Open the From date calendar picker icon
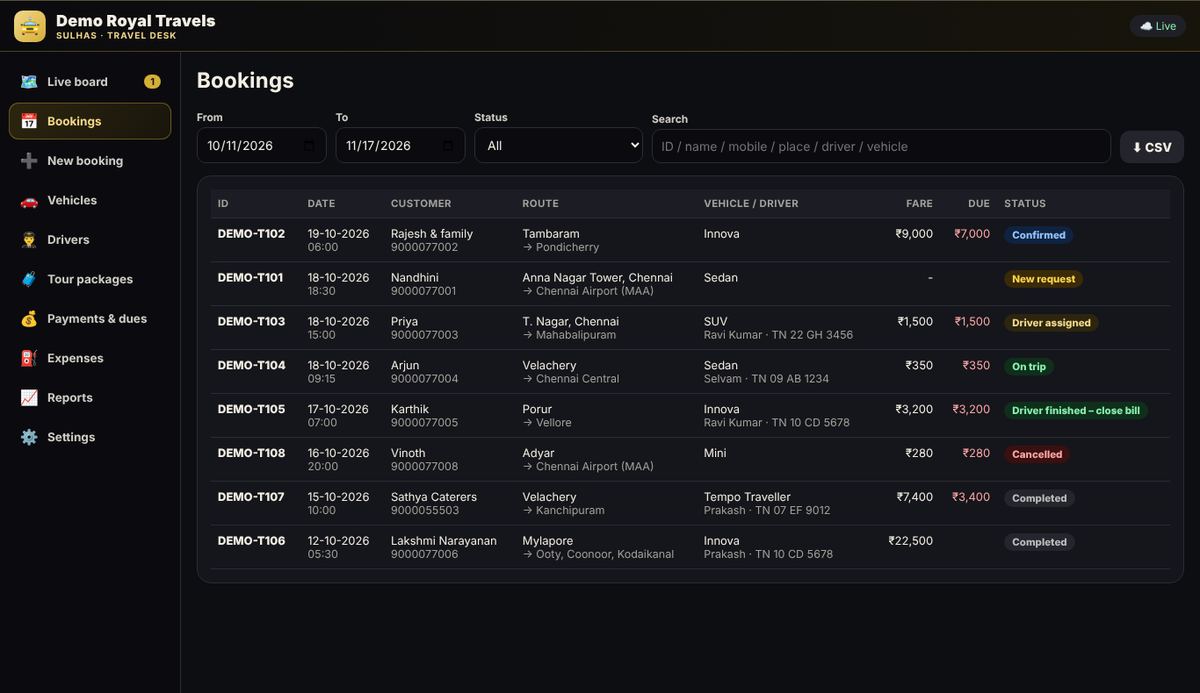Viewport: 1200px width, 693px height. [x=309, y=146]
